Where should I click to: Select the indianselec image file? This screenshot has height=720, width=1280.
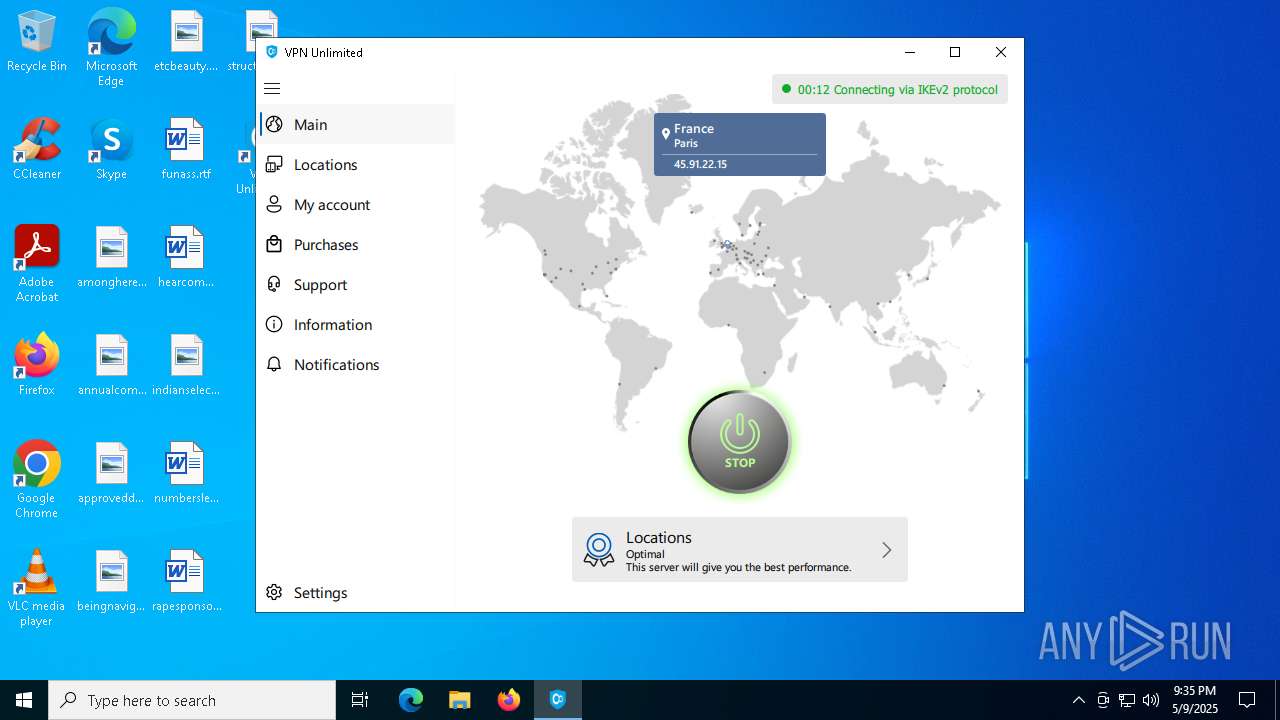click(x=186, y=365)
